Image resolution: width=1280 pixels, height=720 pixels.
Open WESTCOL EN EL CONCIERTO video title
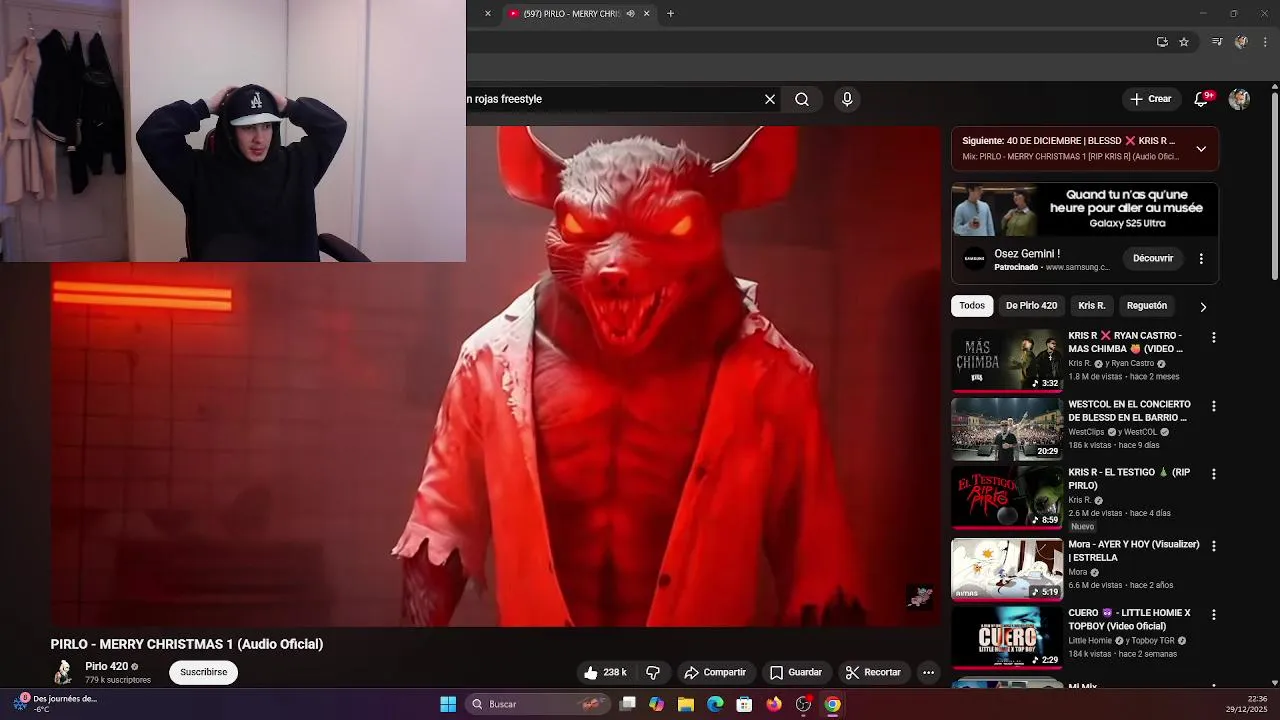[x=1129, y=411]
